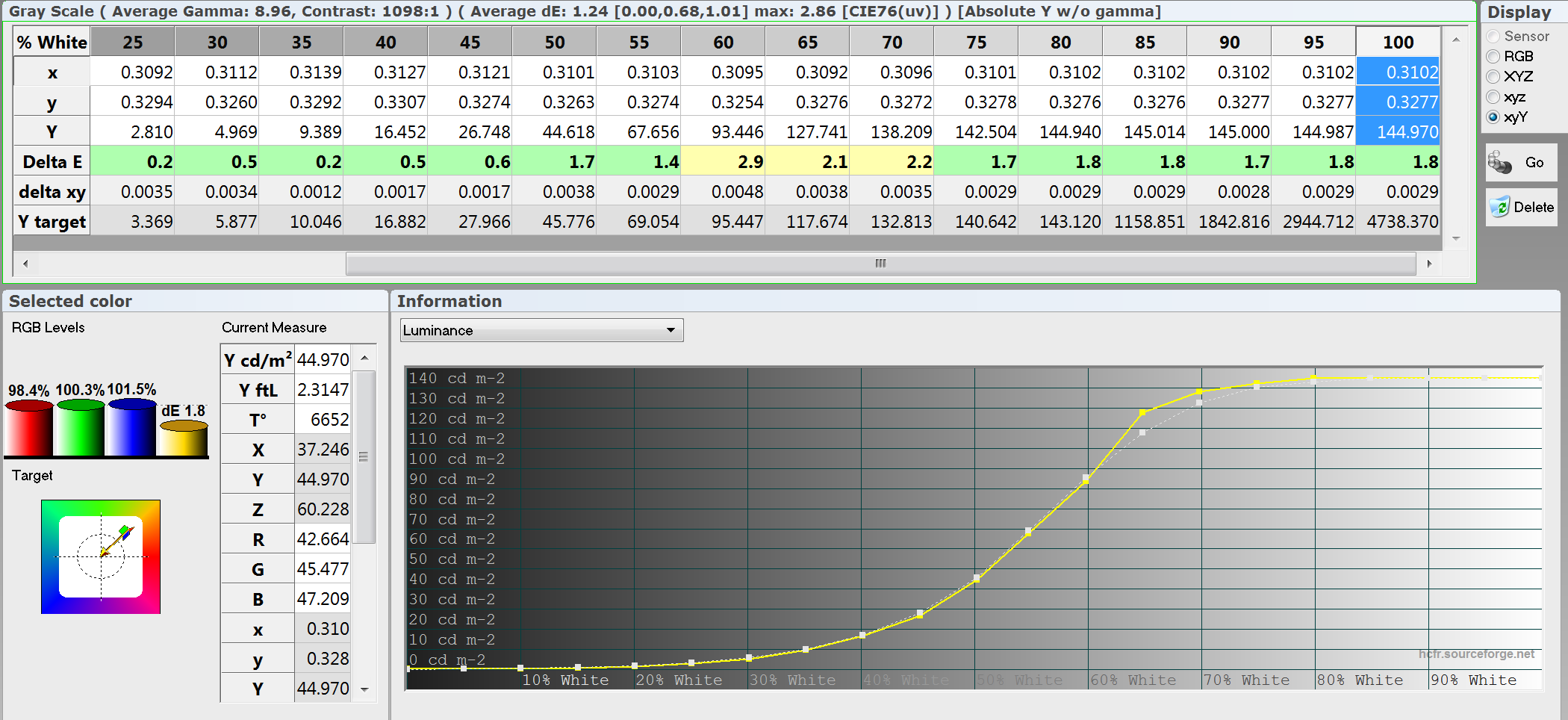Click Current Measure vertical scrollbar thumb
This screenshot has height=720, width=1568.
tap(364, 457)
